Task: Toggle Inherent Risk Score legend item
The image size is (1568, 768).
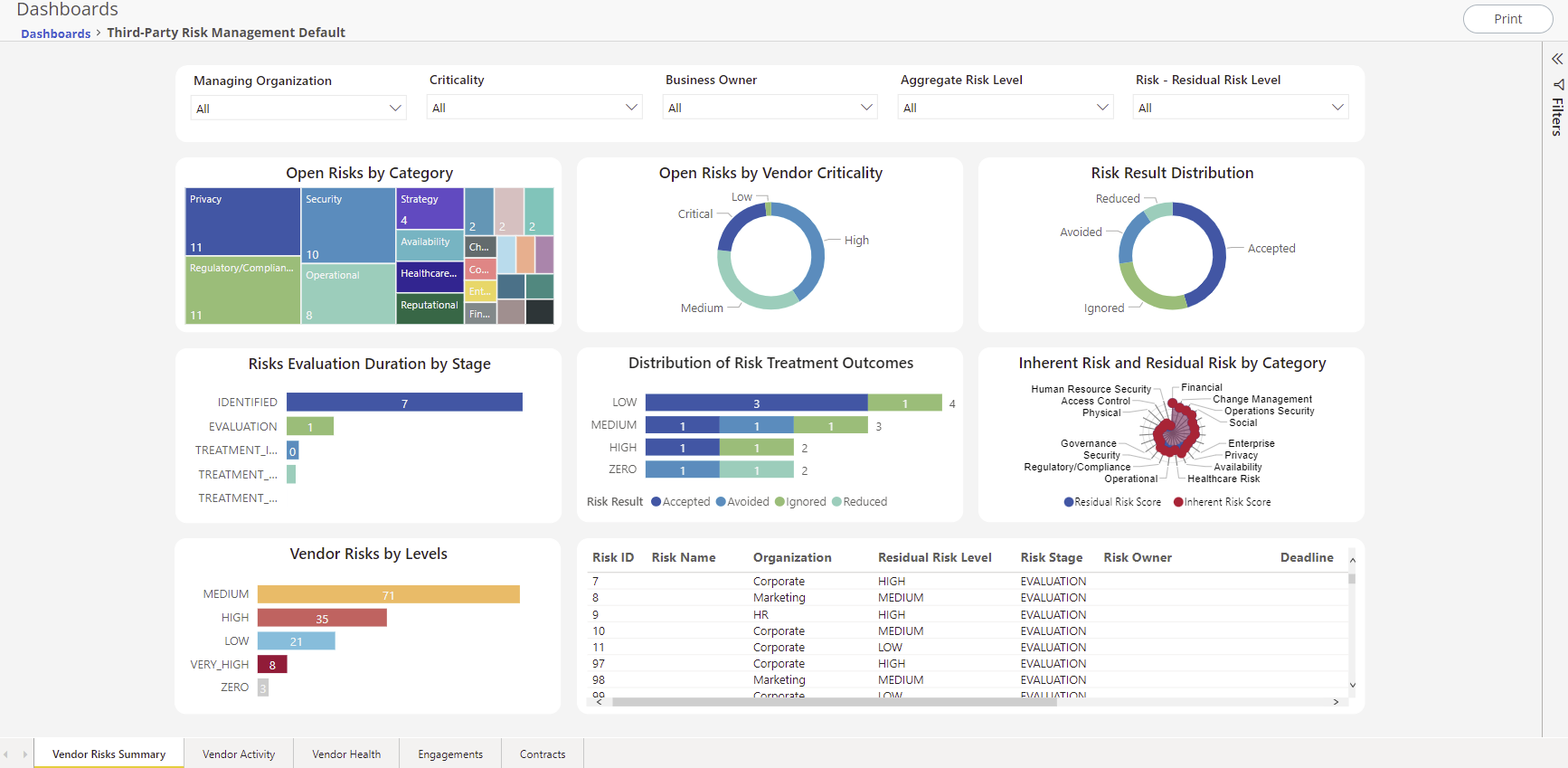Action: click(1222, 502)
